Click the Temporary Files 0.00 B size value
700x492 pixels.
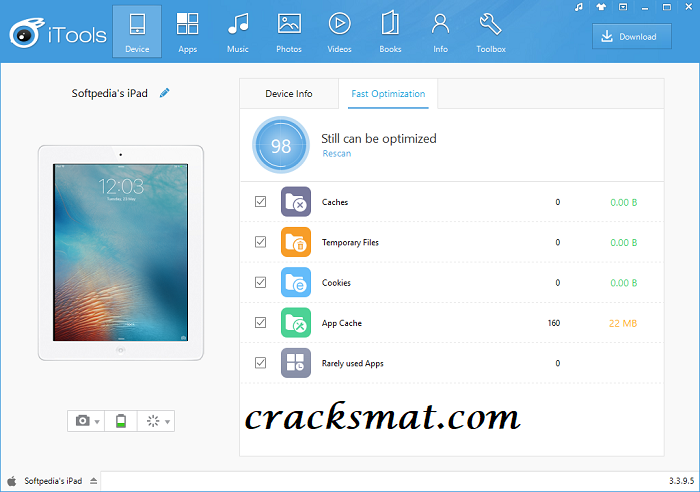coord(624,242)
